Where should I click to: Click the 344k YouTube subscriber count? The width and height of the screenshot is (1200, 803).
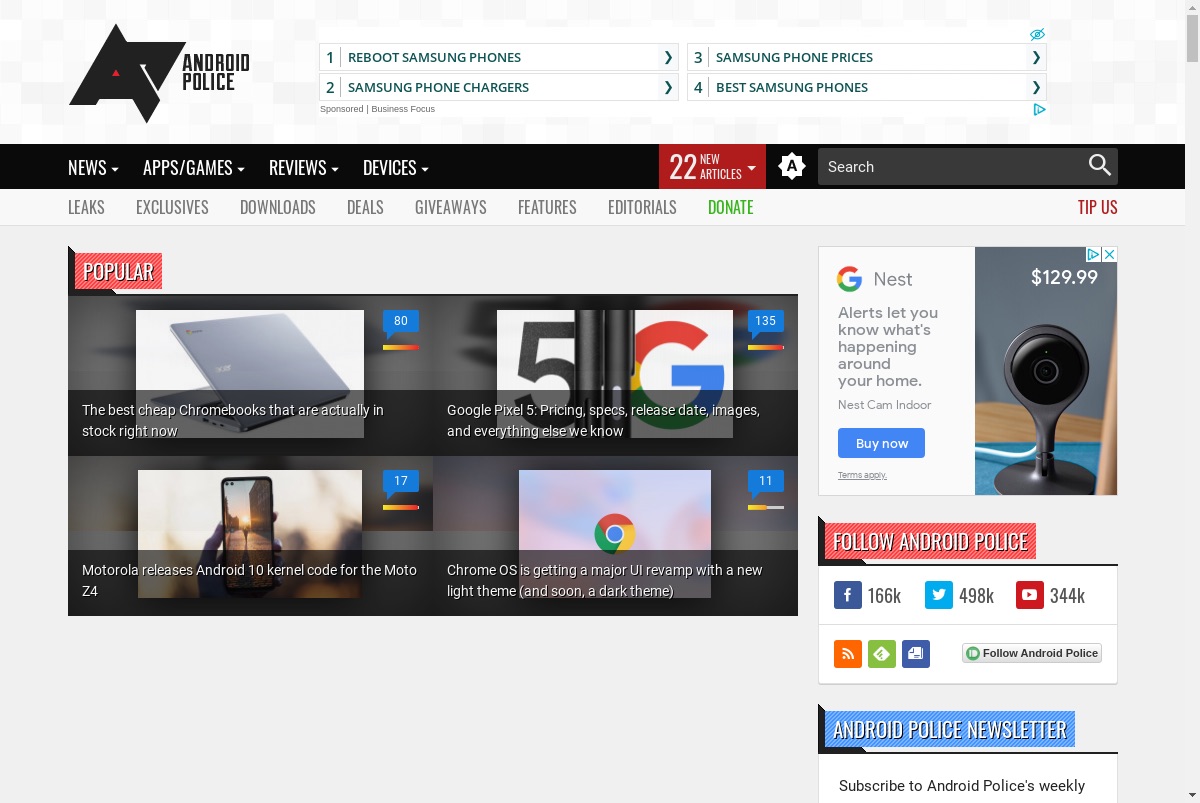[1067, 596]
